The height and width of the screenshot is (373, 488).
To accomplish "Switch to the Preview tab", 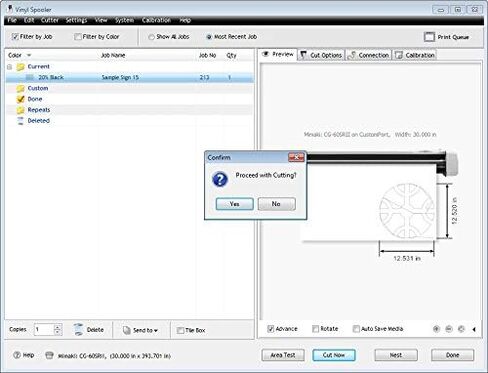I will pos(278,54).
